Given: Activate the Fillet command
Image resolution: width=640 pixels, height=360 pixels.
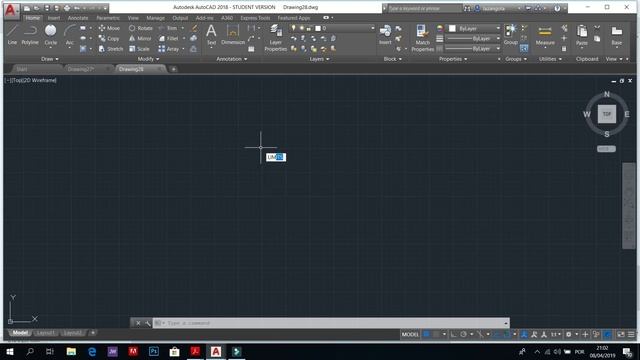Looking at the screenshot, I should pyautogui.click(x=169, y=38).
